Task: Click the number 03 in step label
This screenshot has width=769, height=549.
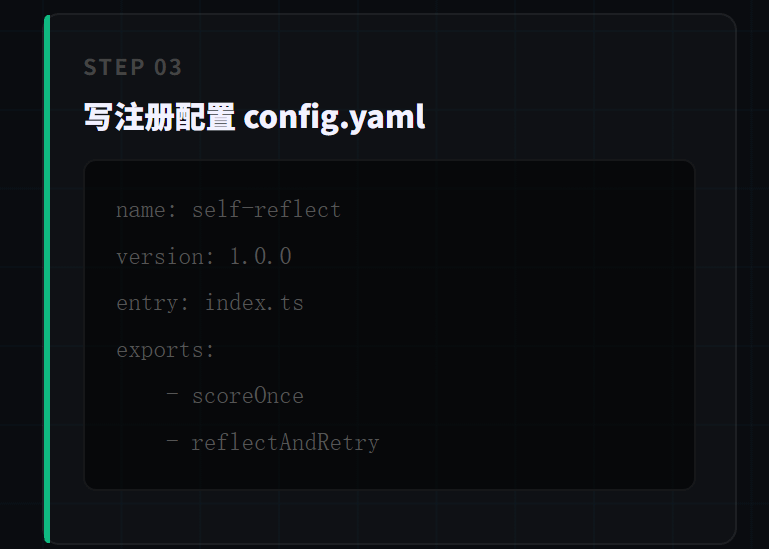Action: click(168, 67)
